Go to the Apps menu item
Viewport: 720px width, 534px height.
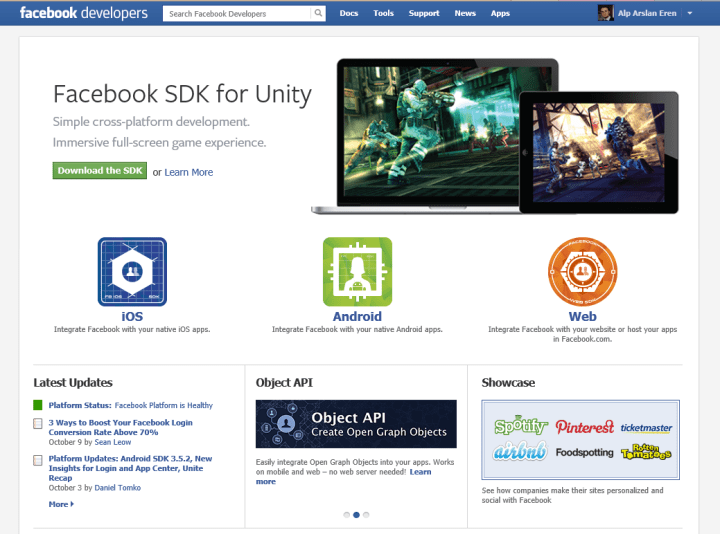click(x=500, y=14)
